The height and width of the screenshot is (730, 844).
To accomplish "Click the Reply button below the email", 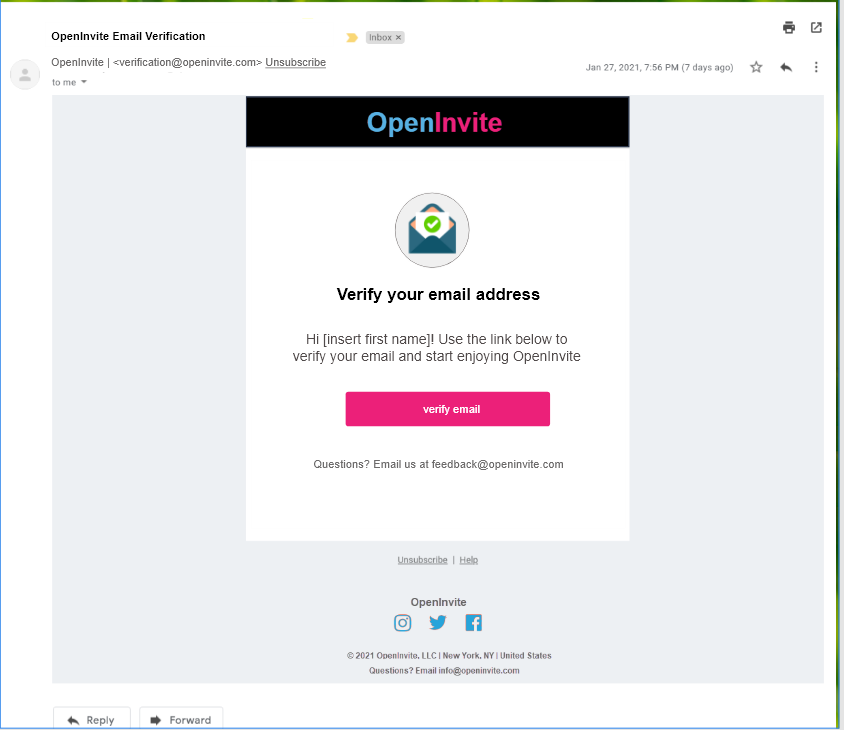I will pyautogui.click(x=90, y=719).
